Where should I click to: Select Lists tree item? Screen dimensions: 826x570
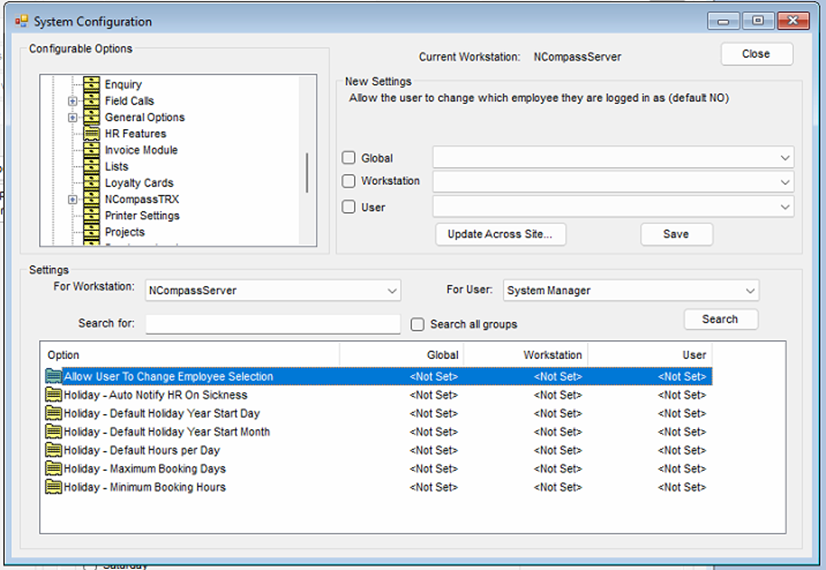[x=116, y=166]
